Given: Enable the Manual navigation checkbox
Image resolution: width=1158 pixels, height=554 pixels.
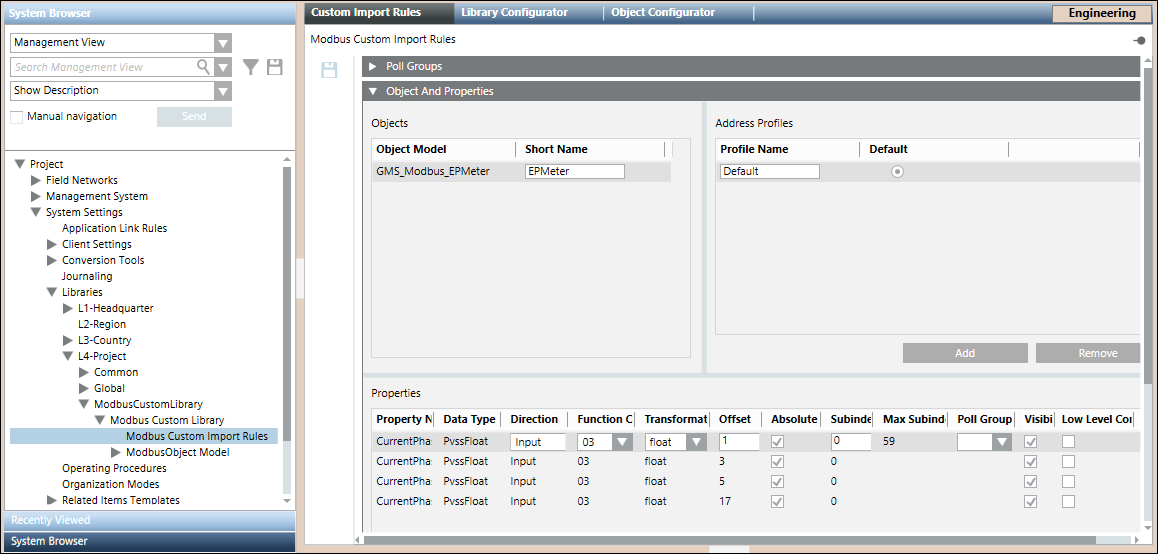Looking at the screenshot, I should pos(17,117).
